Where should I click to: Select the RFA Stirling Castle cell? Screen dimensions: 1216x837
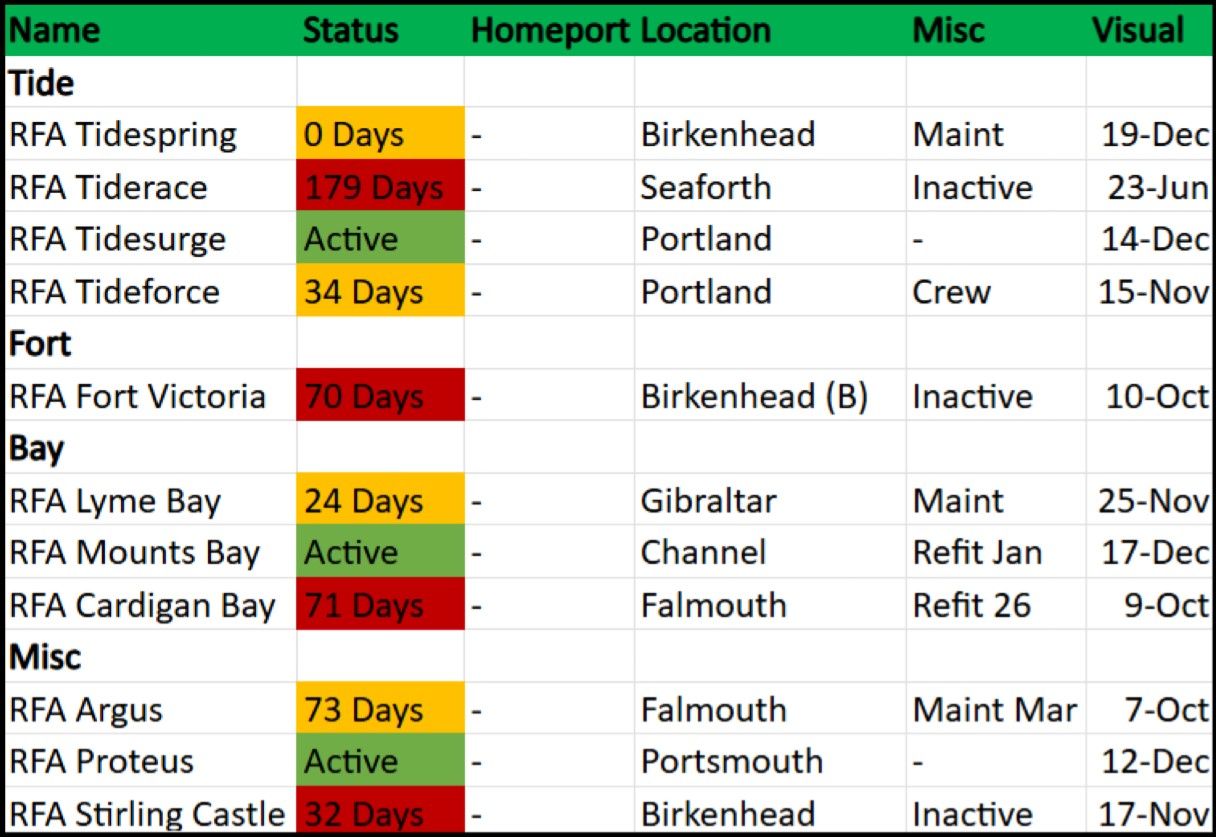point(148,814)
